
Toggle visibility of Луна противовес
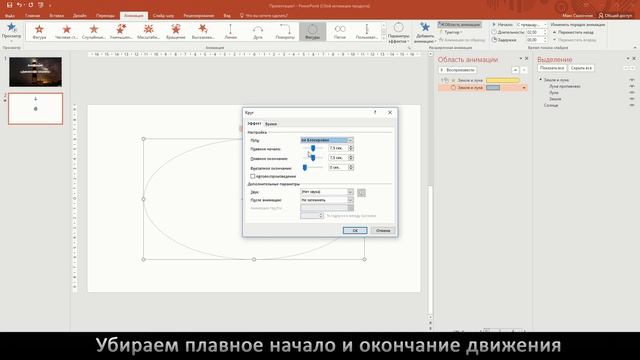click(632, 87)
